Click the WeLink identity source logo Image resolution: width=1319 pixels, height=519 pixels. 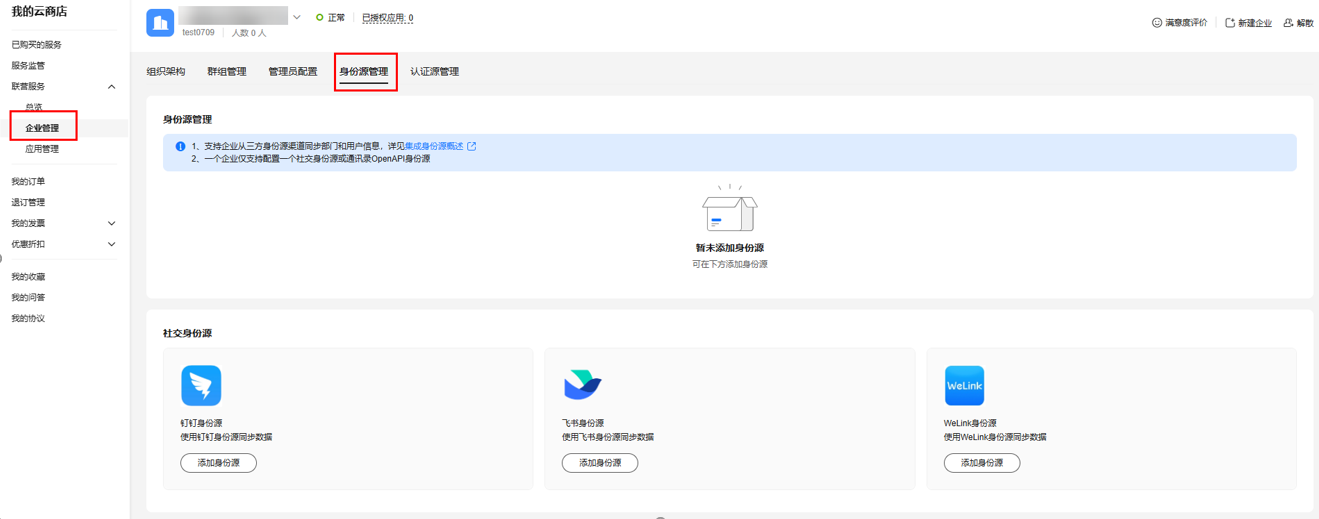coord(964,385)
